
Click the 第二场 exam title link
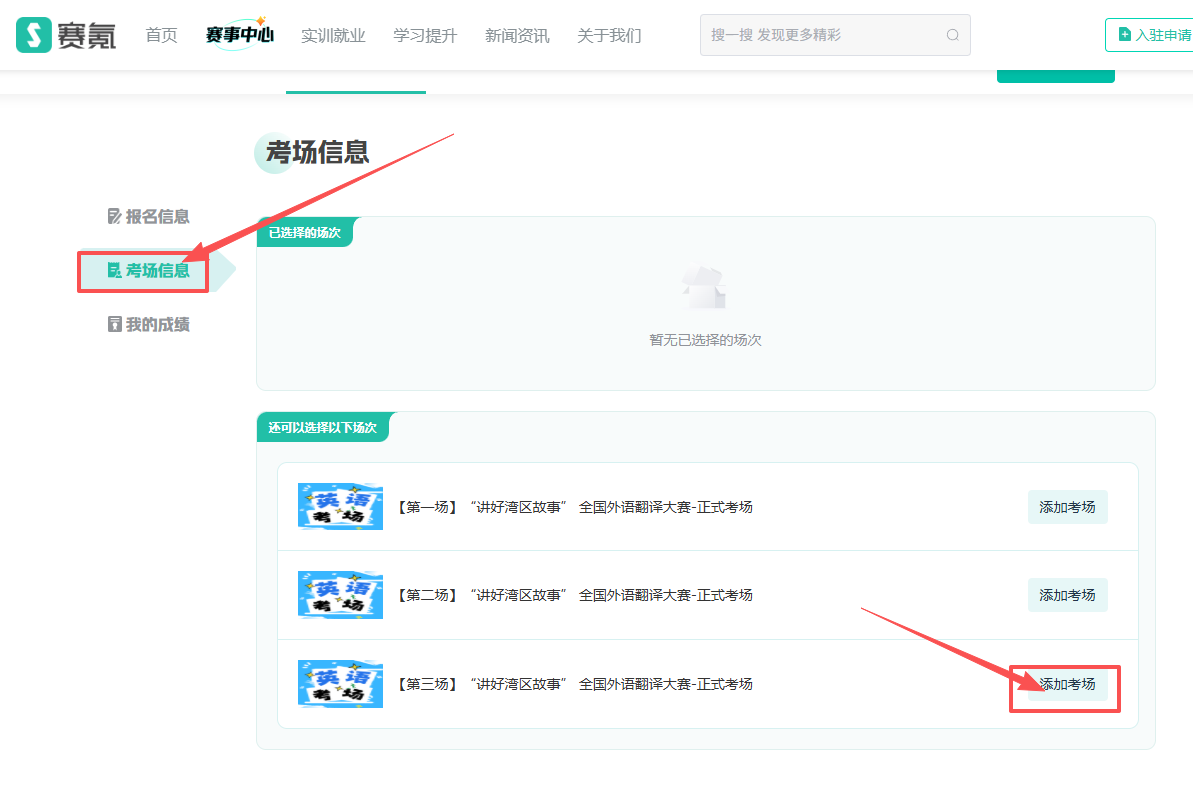[574, 595]
